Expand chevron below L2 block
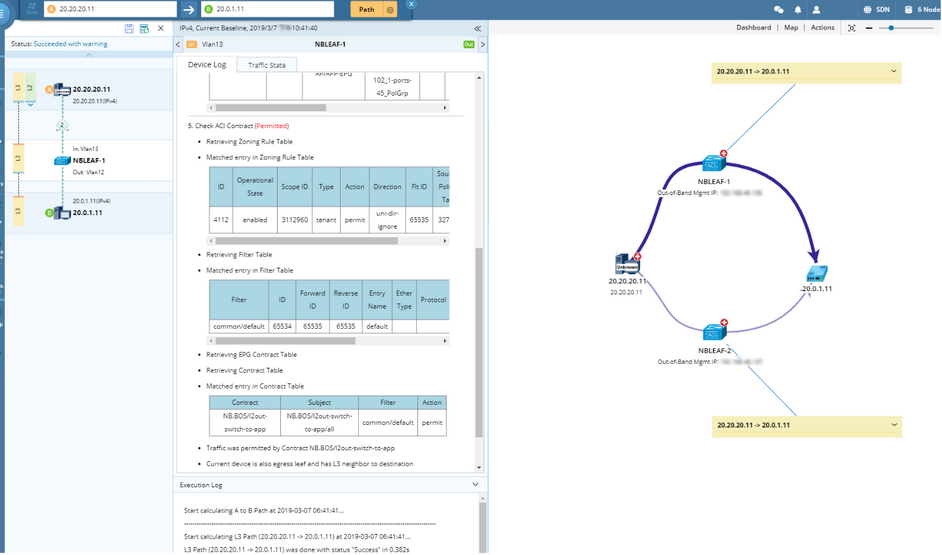 [x=31, y=105]
